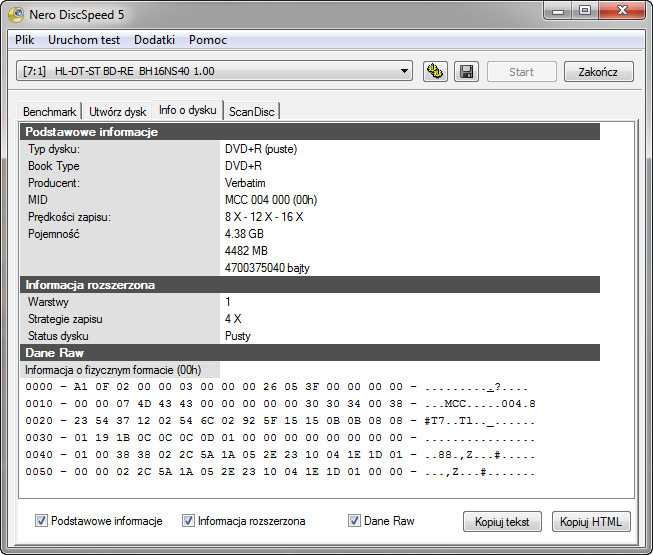Click the capacity value 4.38 GB
Viewport: 653px width, 555px height.
(244, 234)
